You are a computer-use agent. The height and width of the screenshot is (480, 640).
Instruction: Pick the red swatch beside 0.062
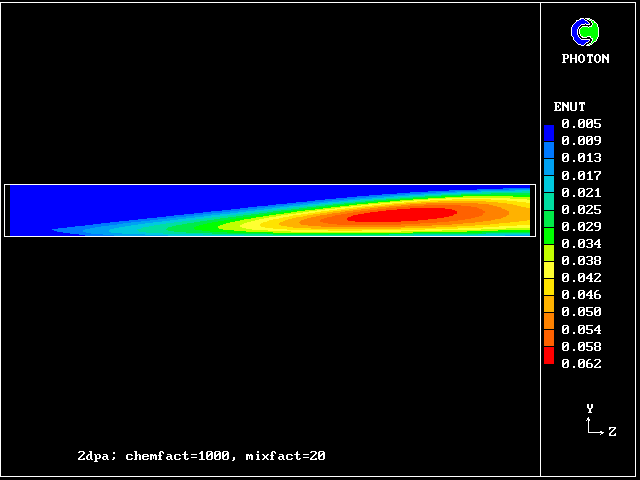pos(549,357)
